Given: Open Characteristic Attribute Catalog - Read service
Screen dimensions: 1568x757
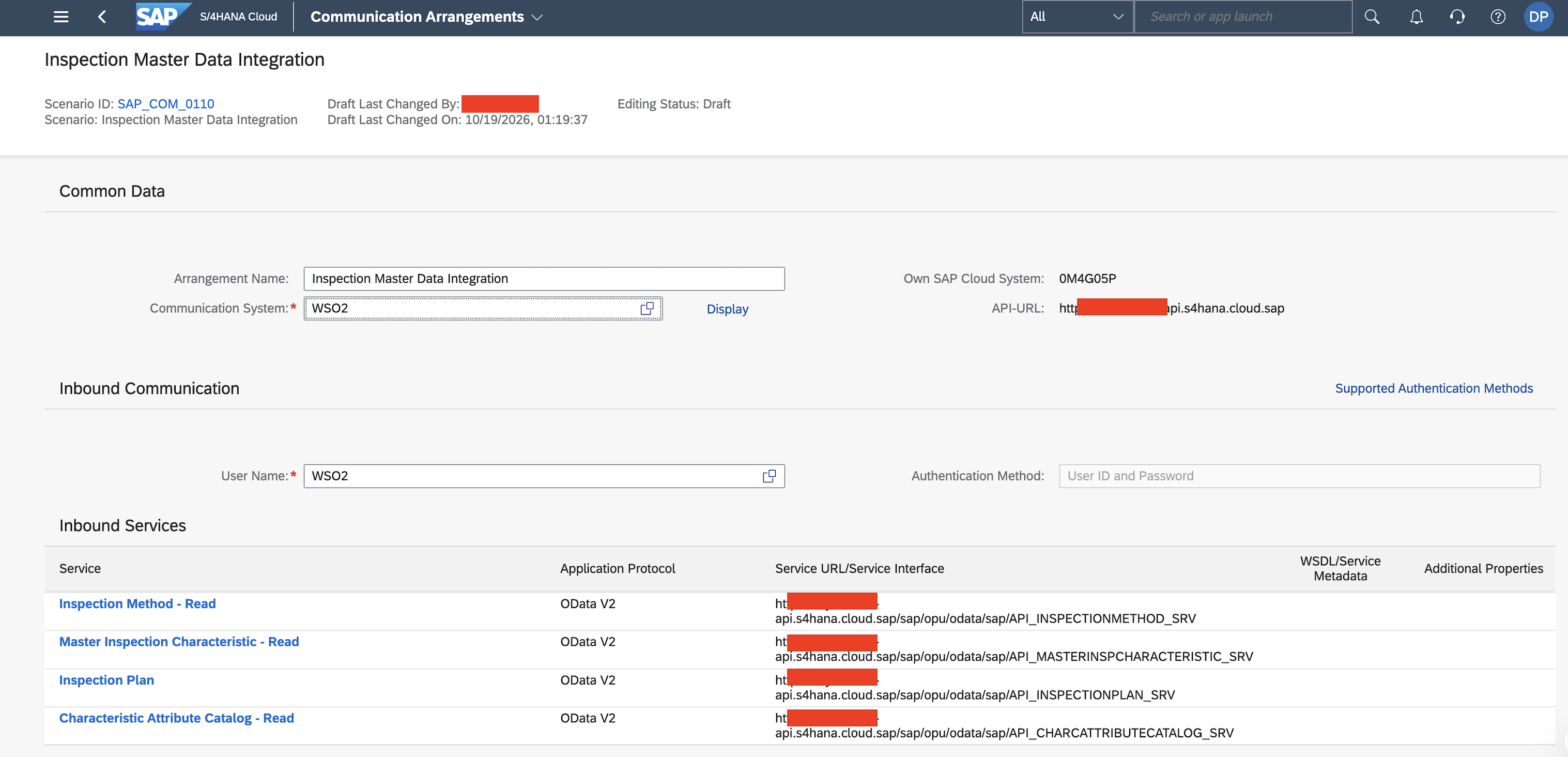Looking at the screenshot, I should [177, 719].
